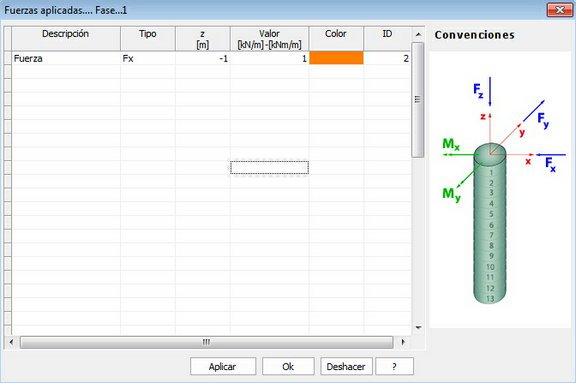576x383 pixels.
Task: Select the first row header of the Fuerza row
Action: tap(7, 58)
